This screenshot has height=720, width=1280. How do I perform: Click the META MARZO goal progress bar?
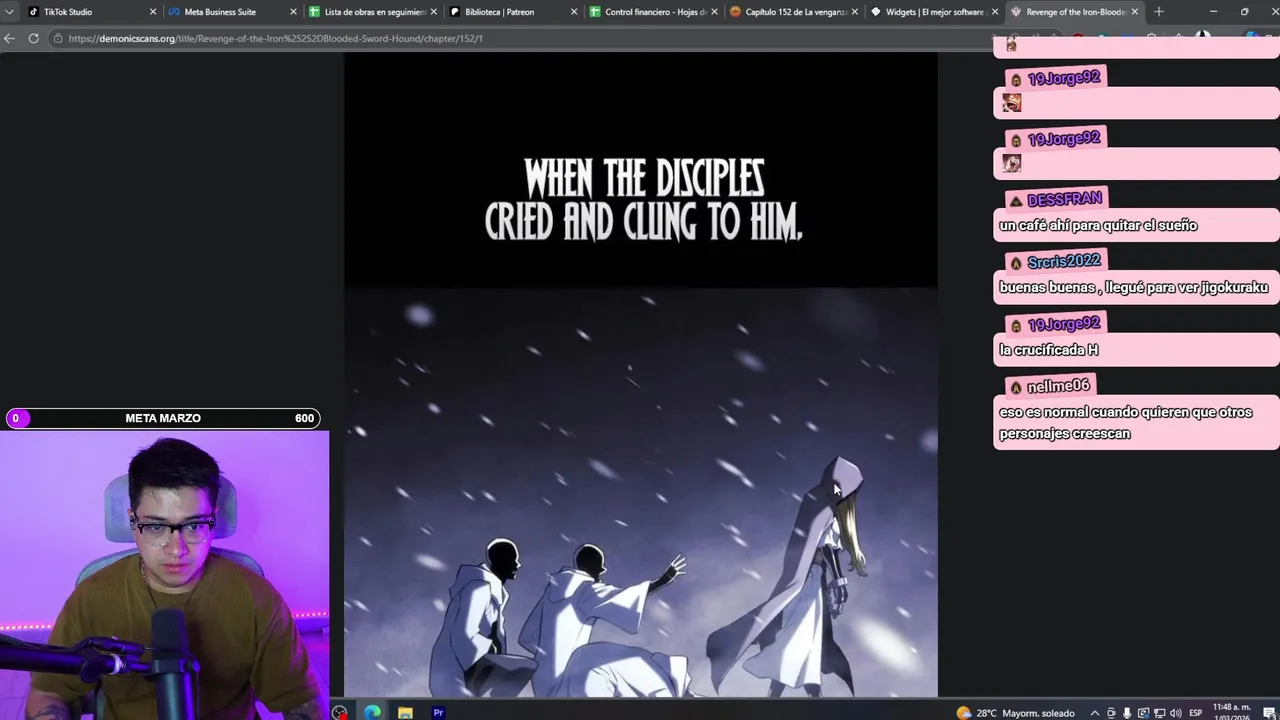click(x=163, y=418)
